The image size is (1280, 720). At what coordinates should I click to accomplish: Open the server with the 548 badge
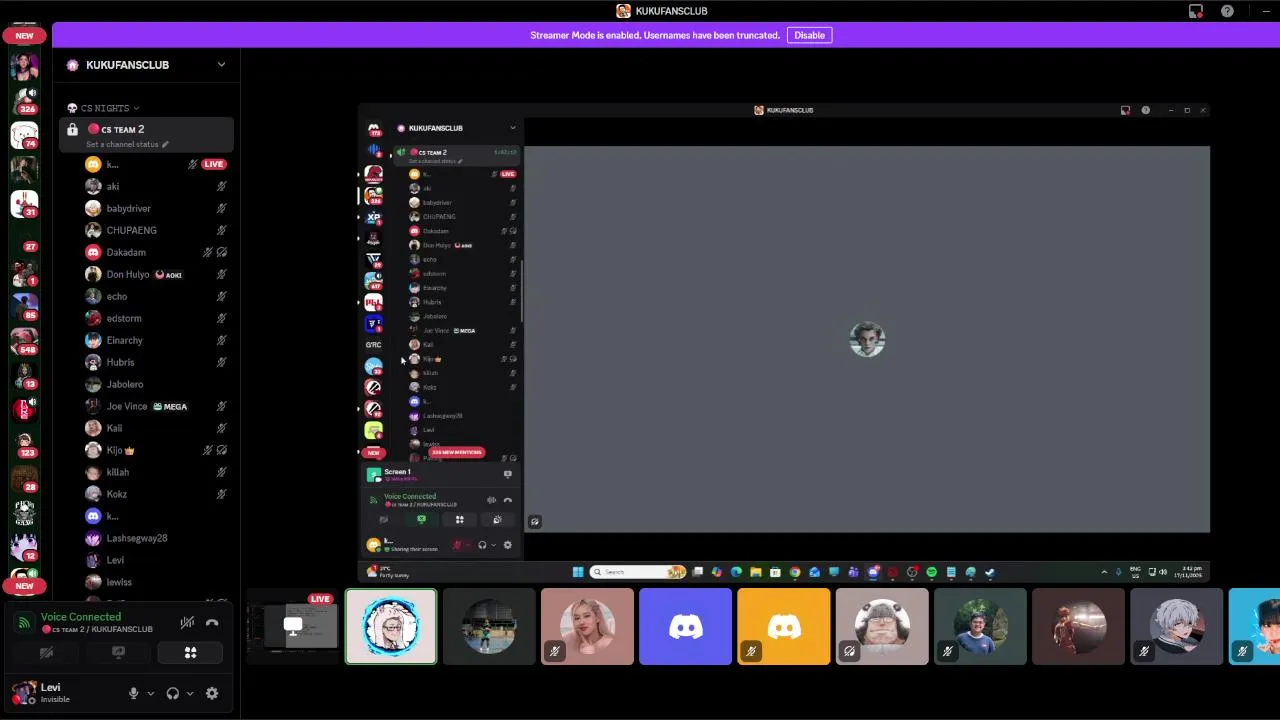click(24, 340)
